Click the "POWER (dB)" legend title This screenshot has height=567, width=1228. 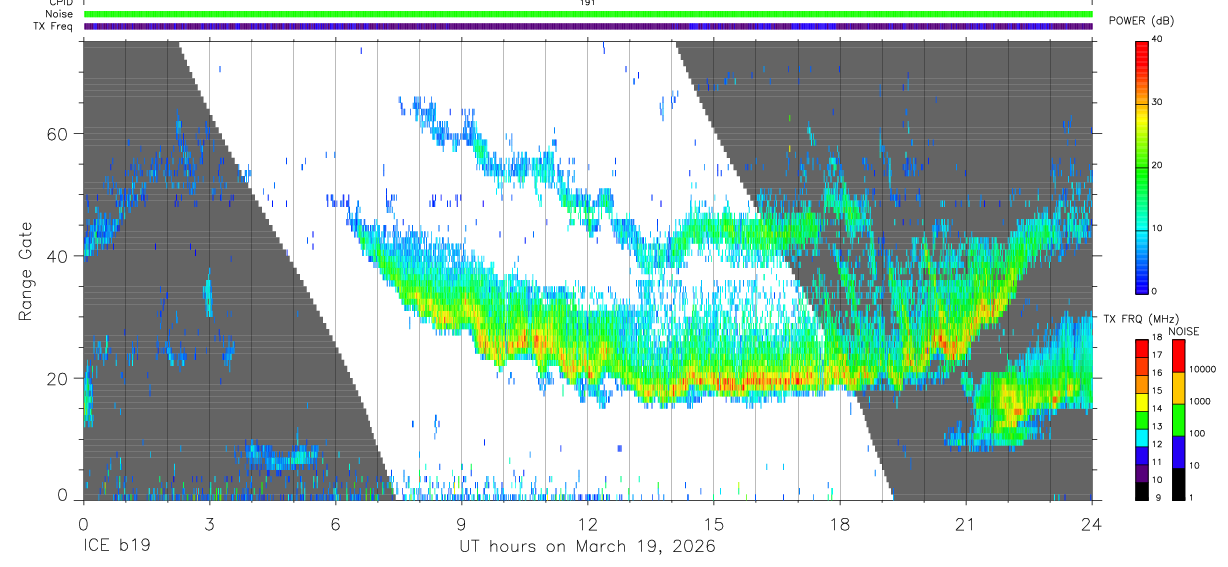click(x=1141, y=21)
